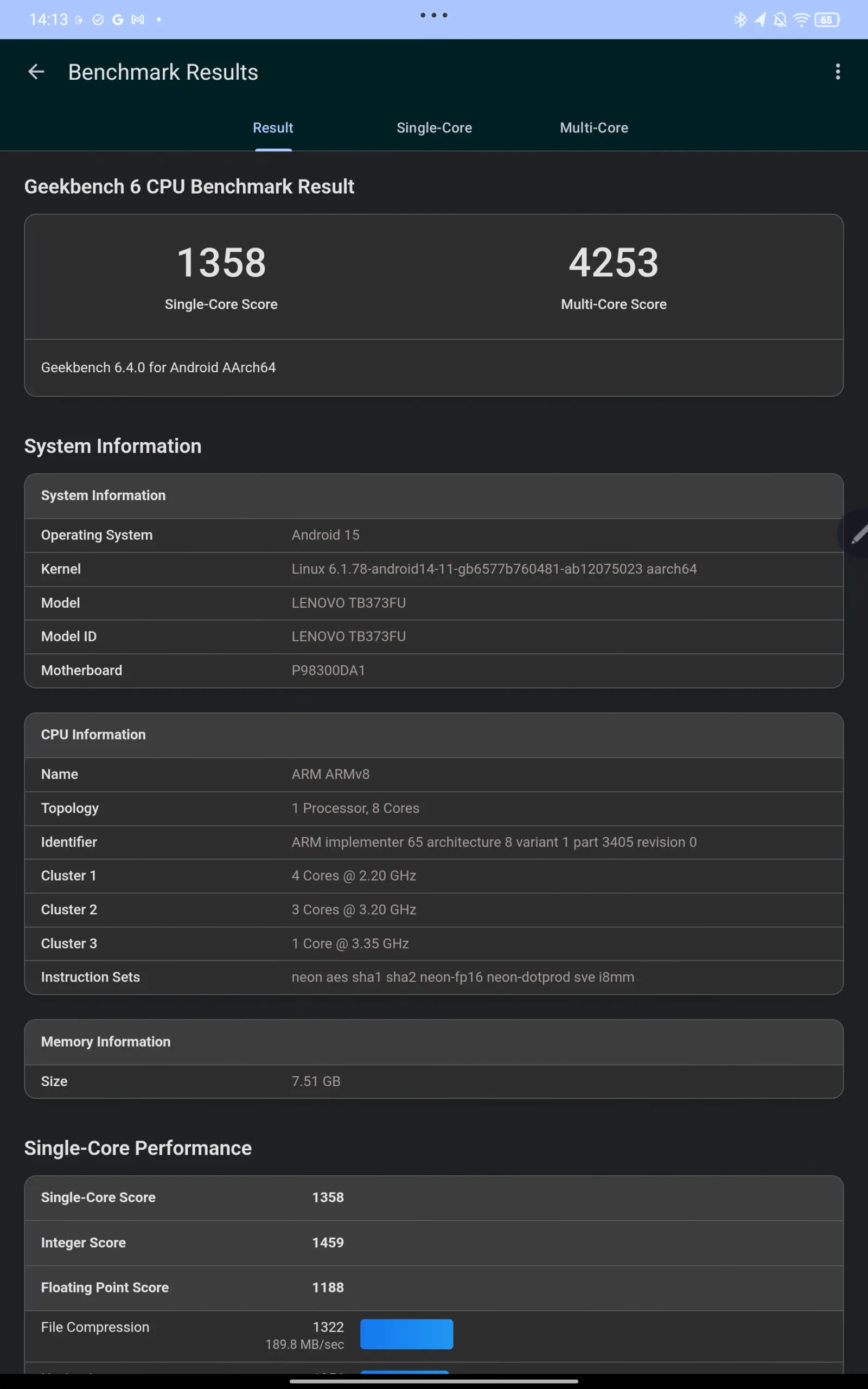Tap the 4253 Multi-Core Score number
The image size is (868, 1389).
coord(614,262)
